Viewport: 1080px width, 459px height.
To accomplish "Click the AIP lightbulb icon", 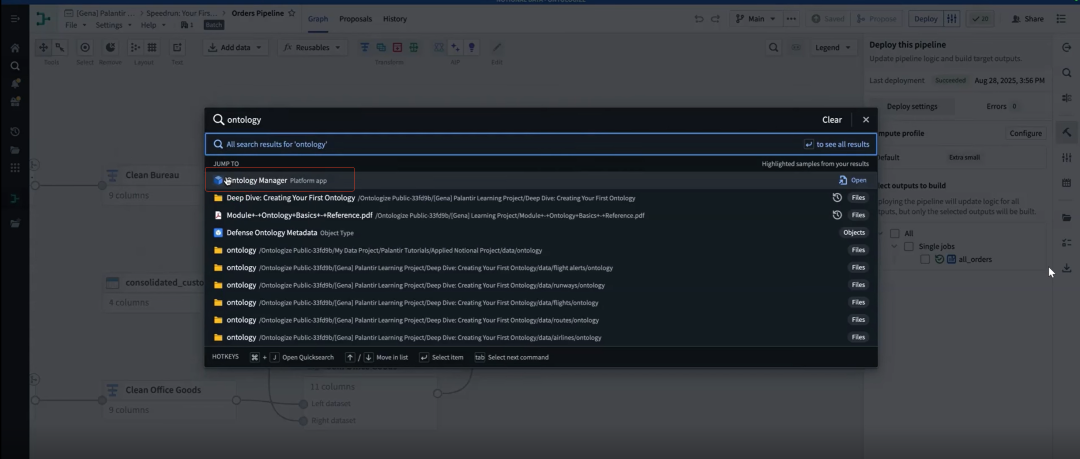I will (472, 48).
